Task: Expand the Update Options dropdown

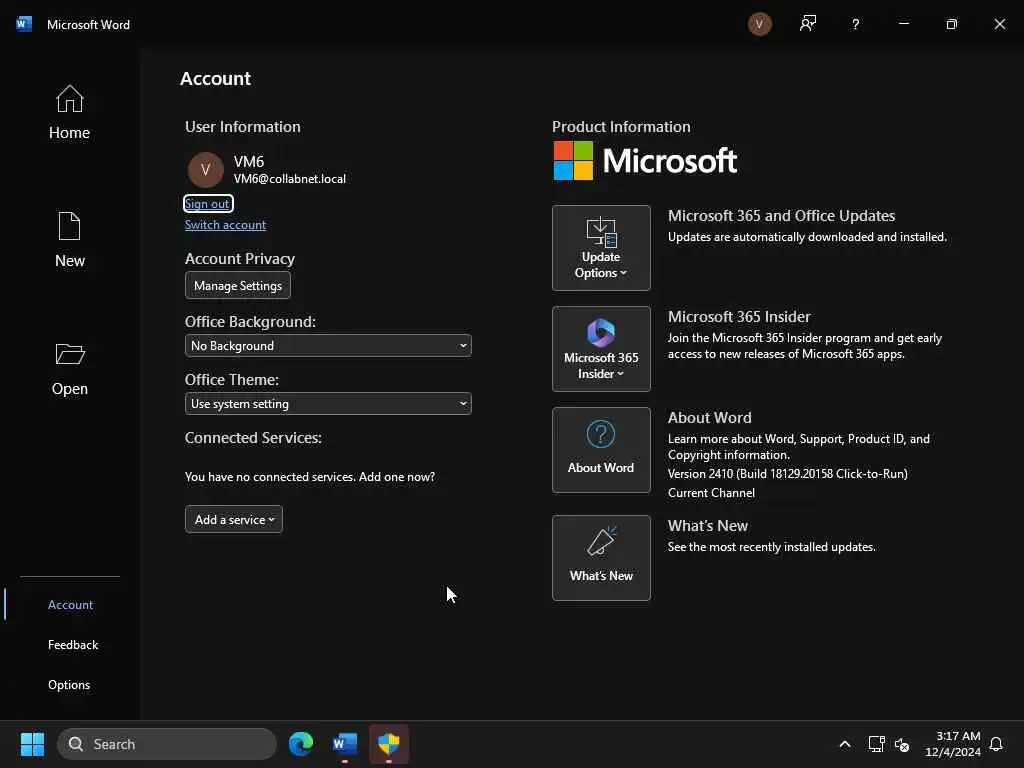Action: (x=601, y=248)
